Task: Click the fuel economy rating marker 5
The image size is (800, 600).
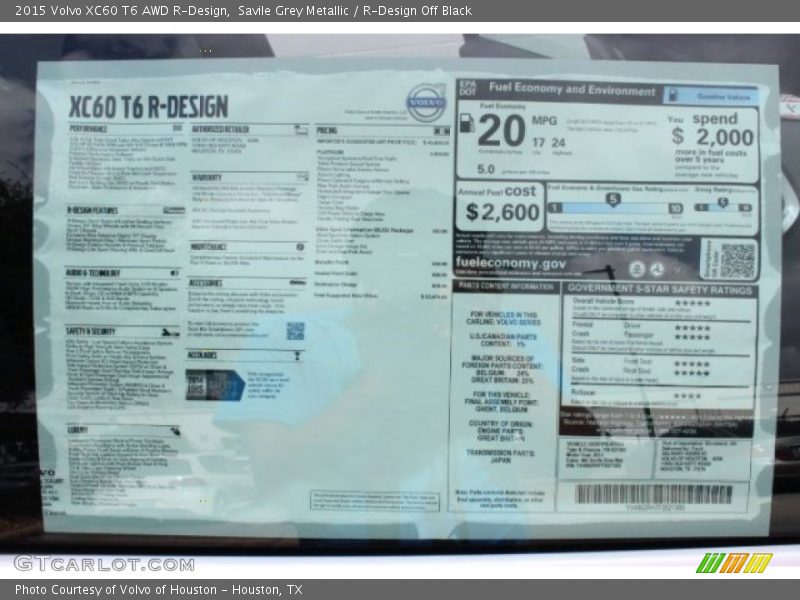Action: [x=613, y=200]
